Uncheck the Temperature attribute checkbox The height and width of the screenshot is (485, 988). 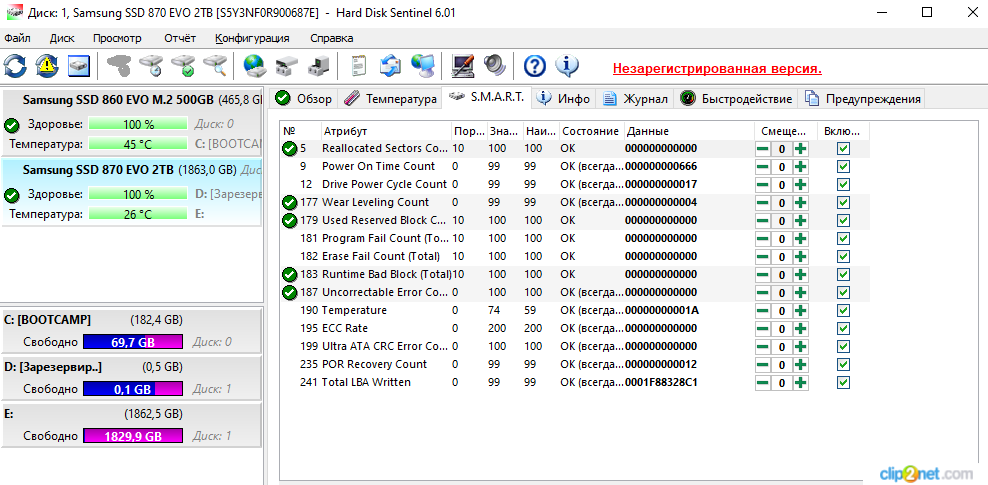843,311
